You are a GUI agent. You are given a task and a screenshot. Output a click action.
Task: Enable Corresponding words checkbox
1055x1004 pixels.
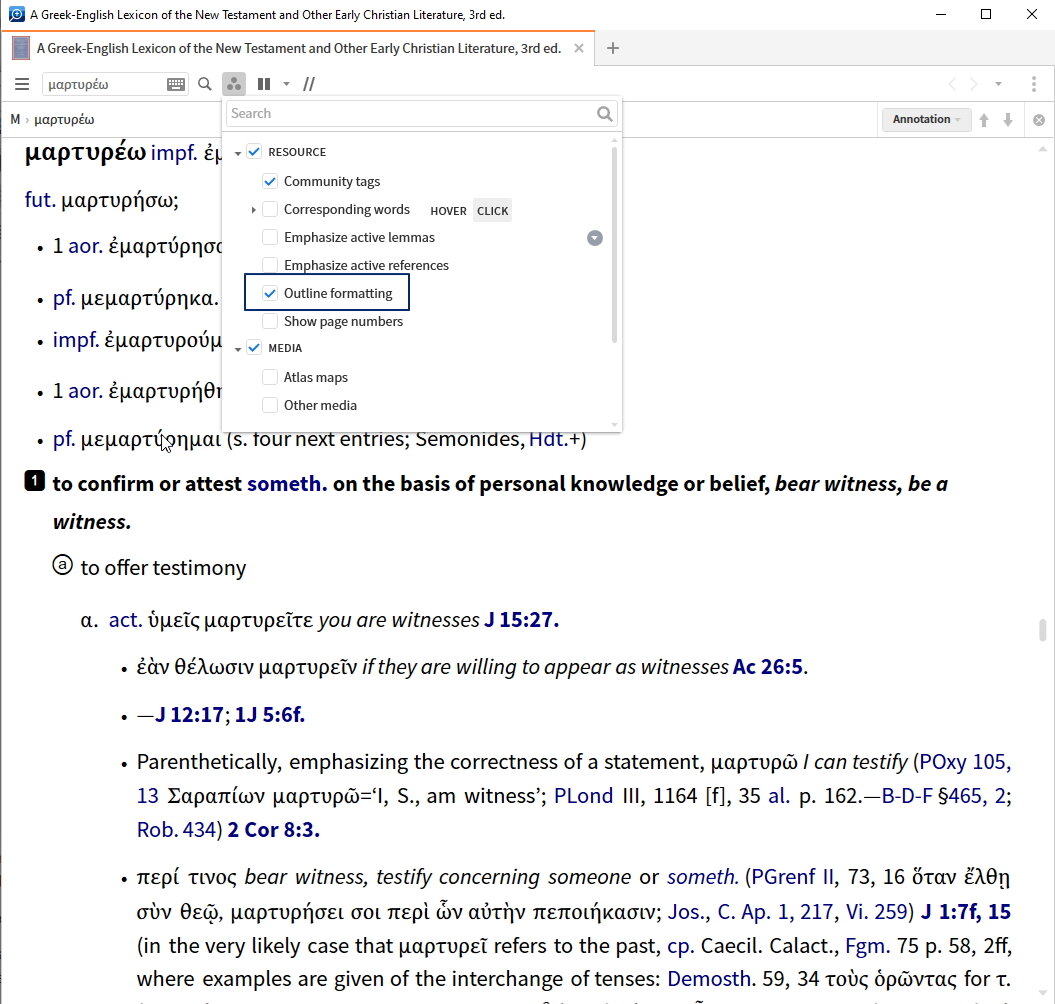[x=270, y=209]
